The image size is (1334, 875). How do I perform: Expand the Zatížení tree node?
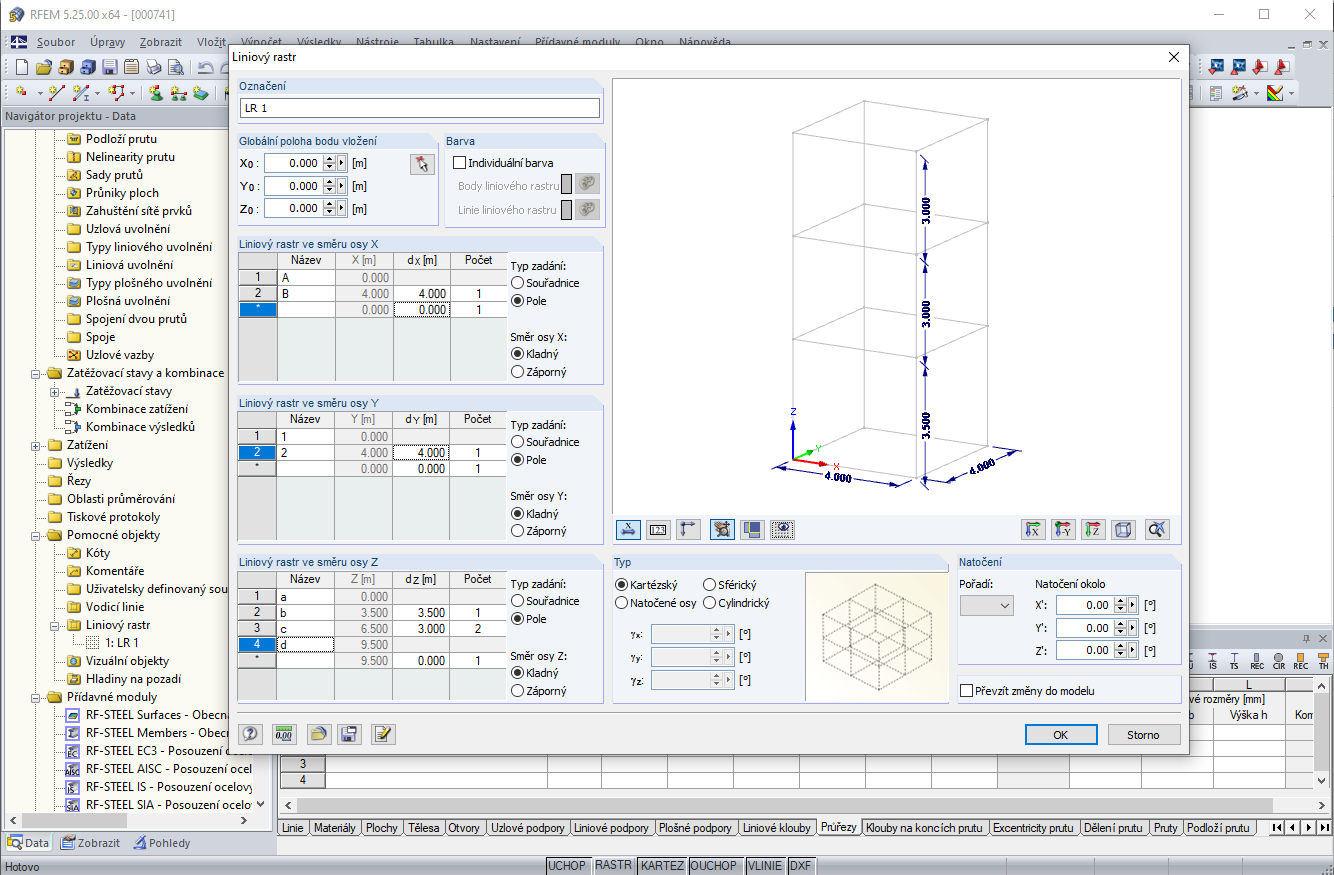click(x=37, y=445)
